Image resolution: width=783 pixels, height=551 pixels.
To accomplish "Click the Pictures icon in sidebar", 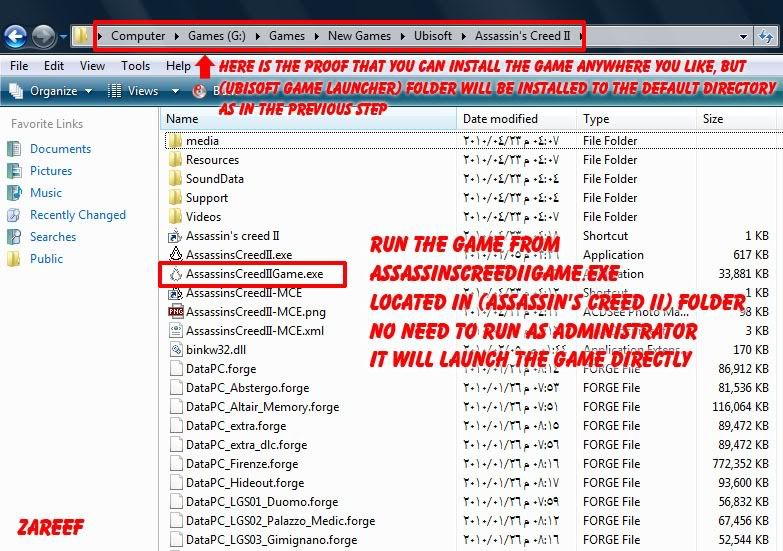I will 14,171.
